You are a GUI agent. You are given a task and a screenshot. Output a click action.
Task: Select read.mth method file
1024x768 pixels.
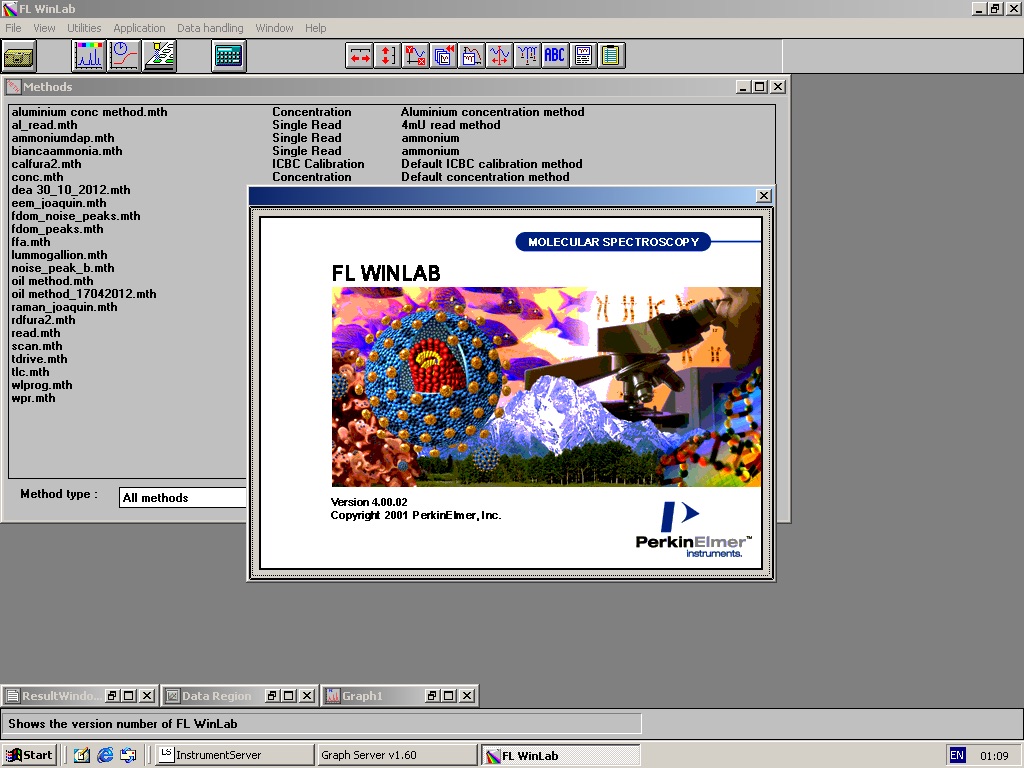(x=36, y=333)
